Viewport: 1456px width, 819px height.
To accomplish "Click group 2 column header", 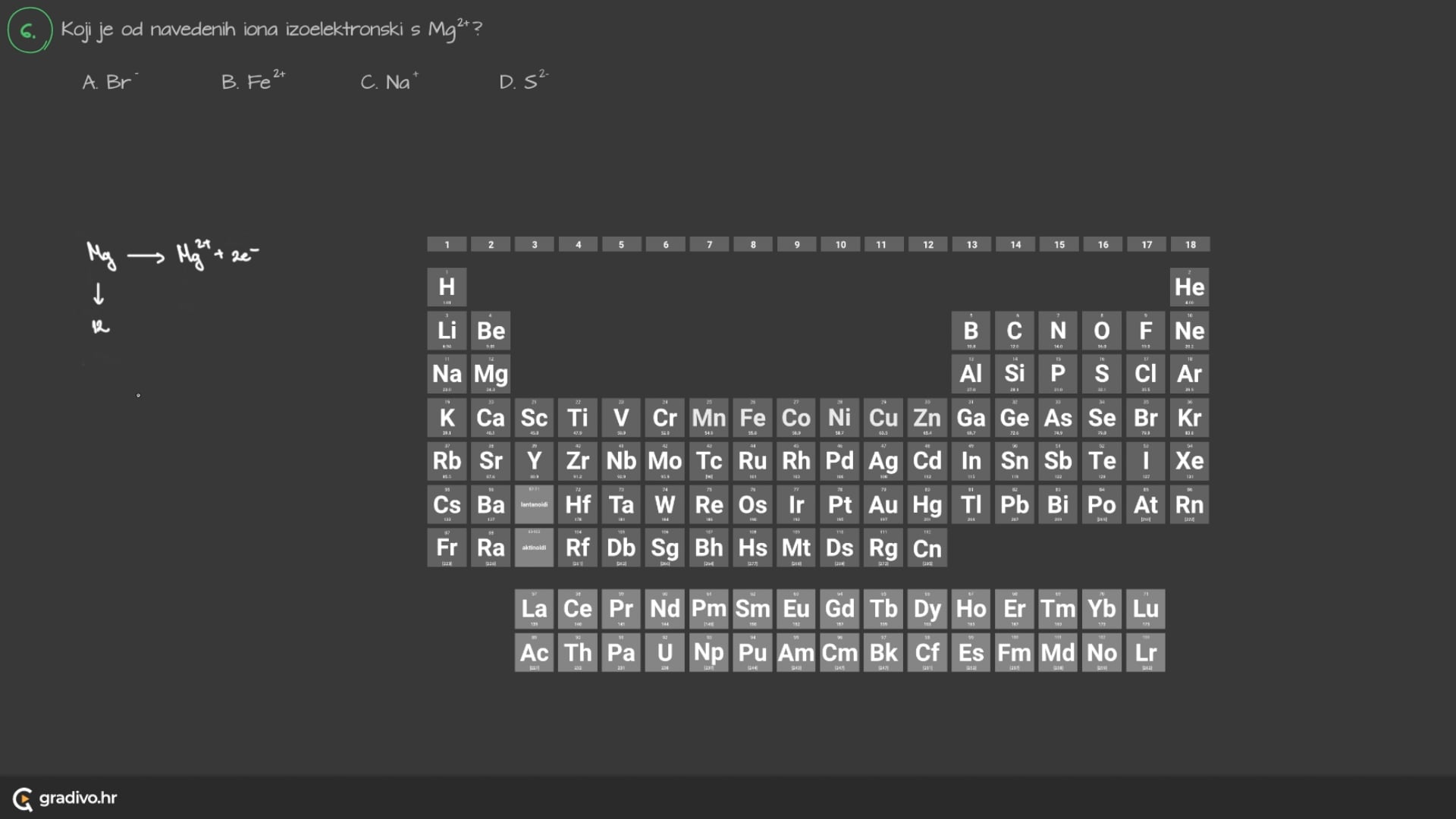I will click(x=491, y=244).
